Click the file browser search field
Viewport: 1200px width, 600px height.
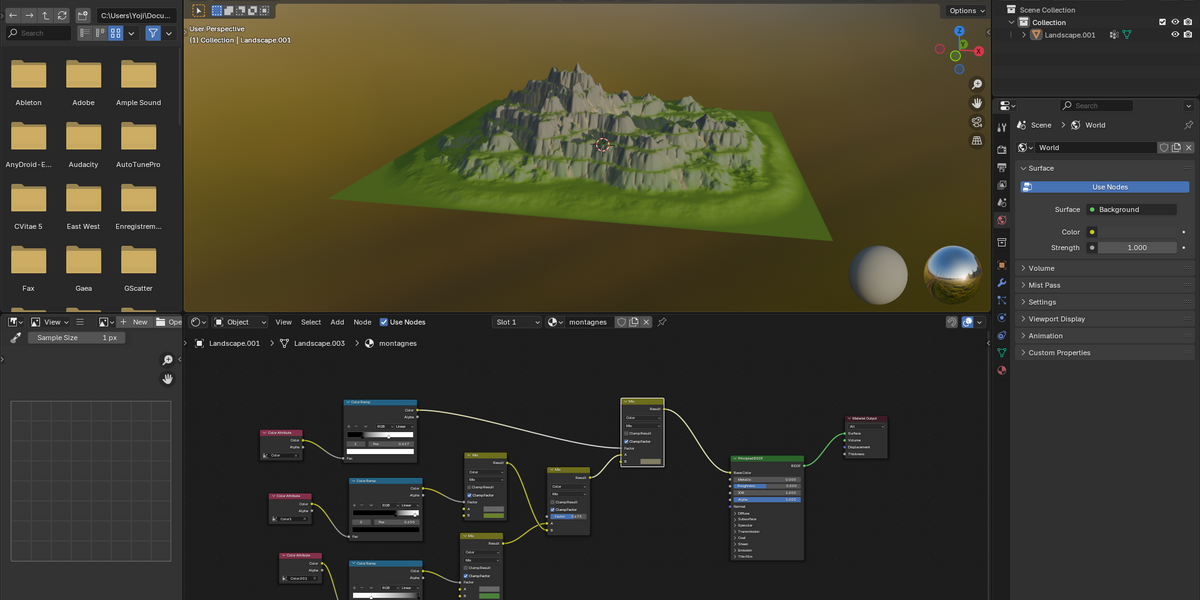coord(39,33)
